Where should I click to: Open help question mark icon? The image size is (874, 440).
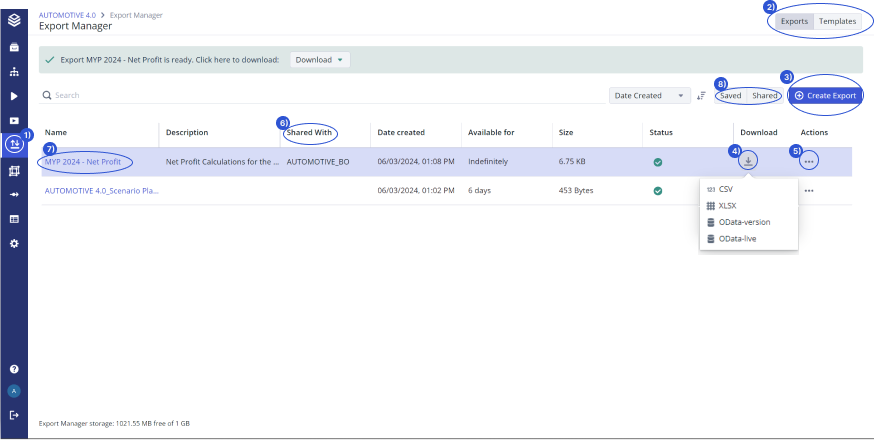[x=14, y=369]
